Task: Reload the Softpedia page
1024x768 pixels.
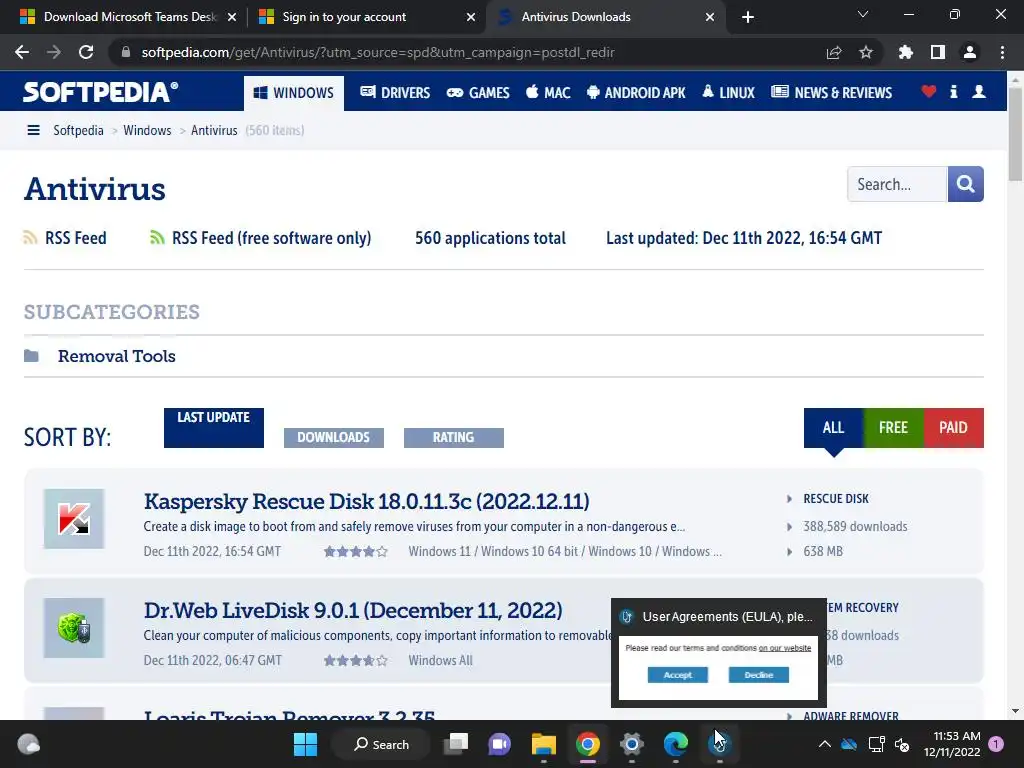Action: pos(86,52)
